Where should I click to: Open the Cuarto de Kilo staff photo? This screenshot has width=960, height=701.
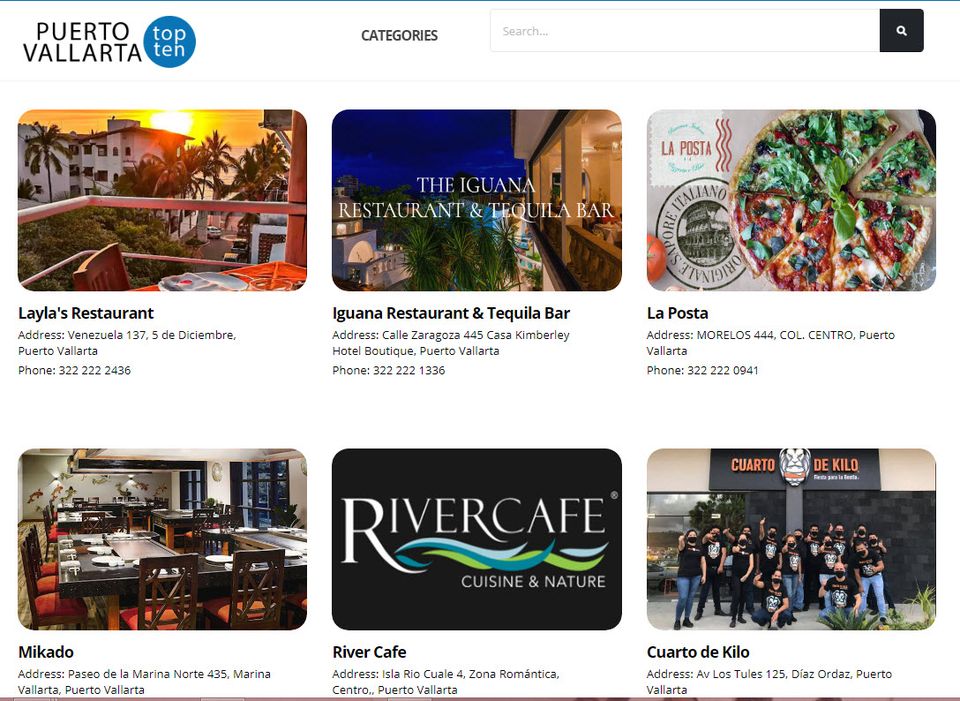(x=791, y=539)
